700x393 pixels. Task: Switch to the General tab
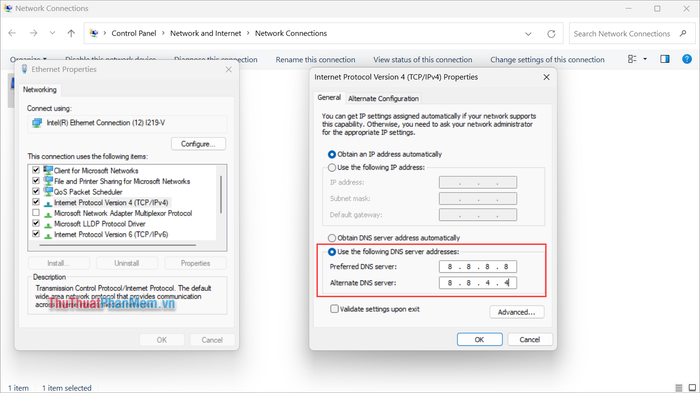329,97
